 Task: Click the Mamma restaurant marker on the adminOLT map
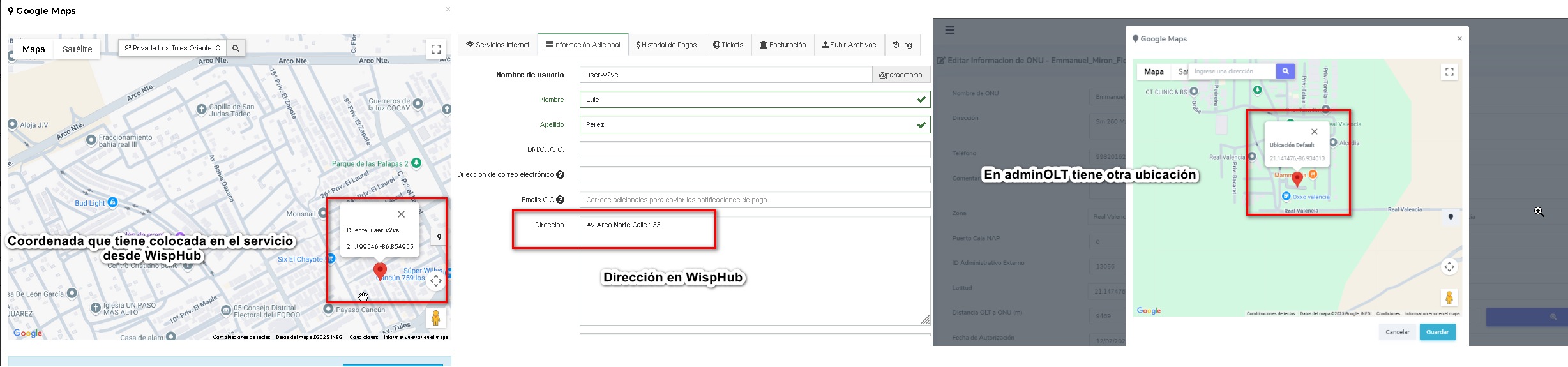coord(1312,174)
